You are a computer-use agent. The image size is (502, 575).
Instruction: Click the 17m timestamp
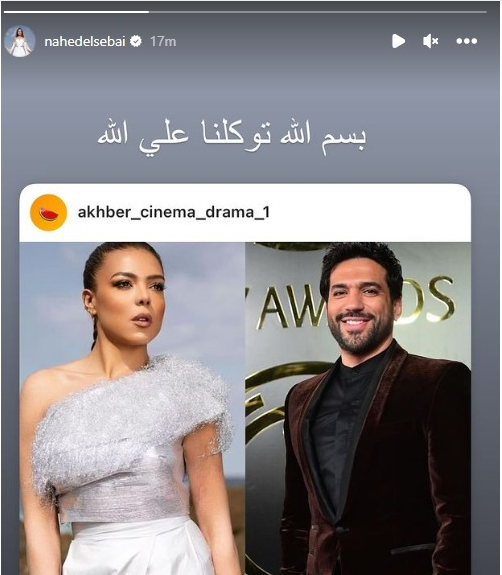(x=163, y=41)
